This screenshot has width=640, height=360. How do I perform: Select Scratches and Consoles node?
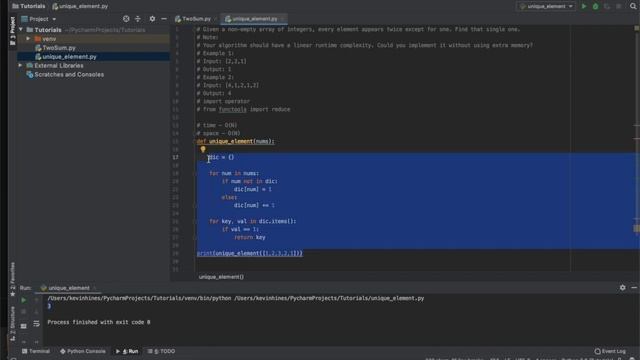point(69,74)
